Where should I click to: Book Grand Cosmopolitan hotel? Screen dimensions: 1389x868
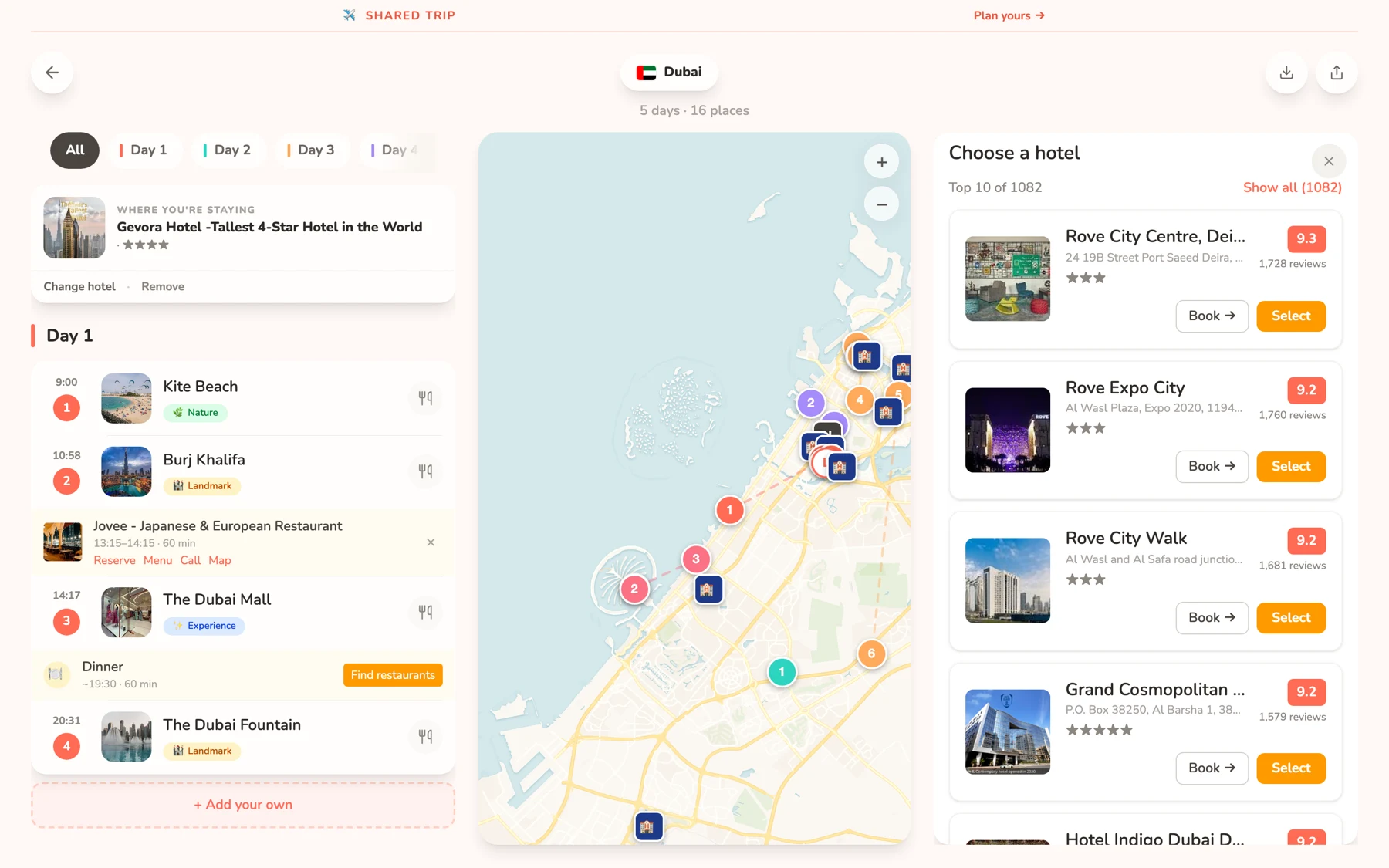tap(1212, 768)
